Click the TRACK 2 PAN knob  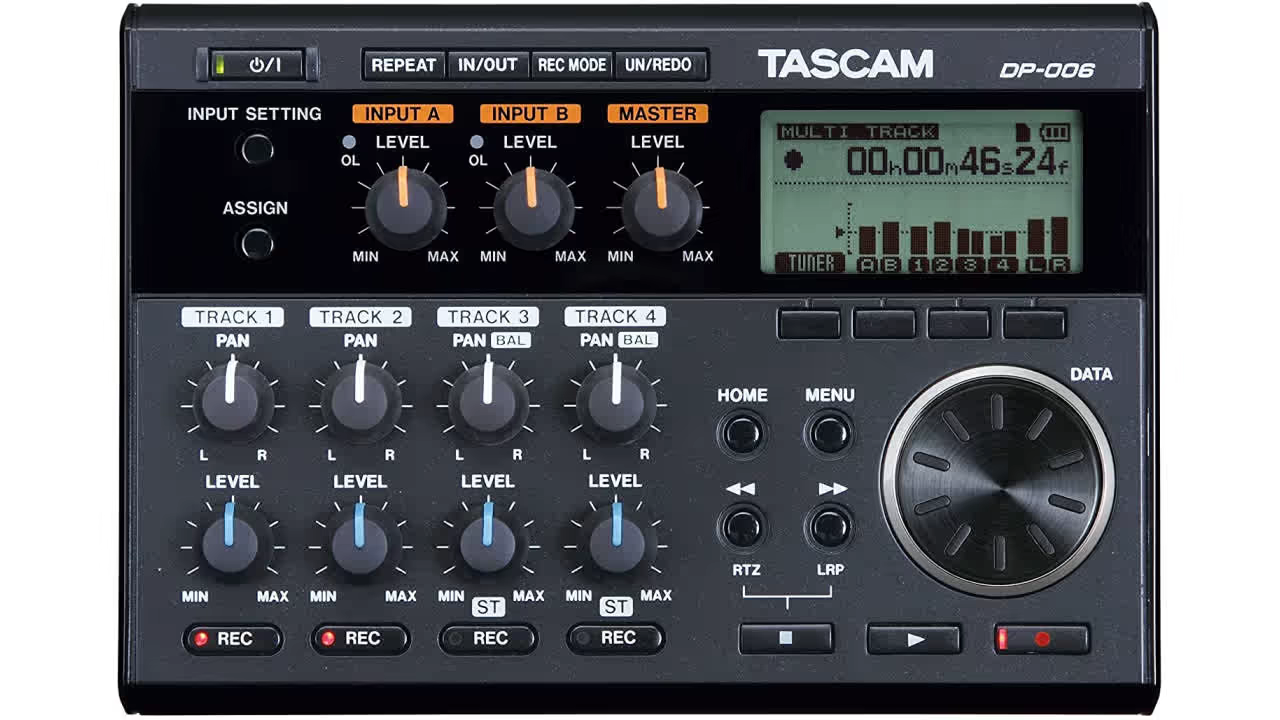[360, 401]
